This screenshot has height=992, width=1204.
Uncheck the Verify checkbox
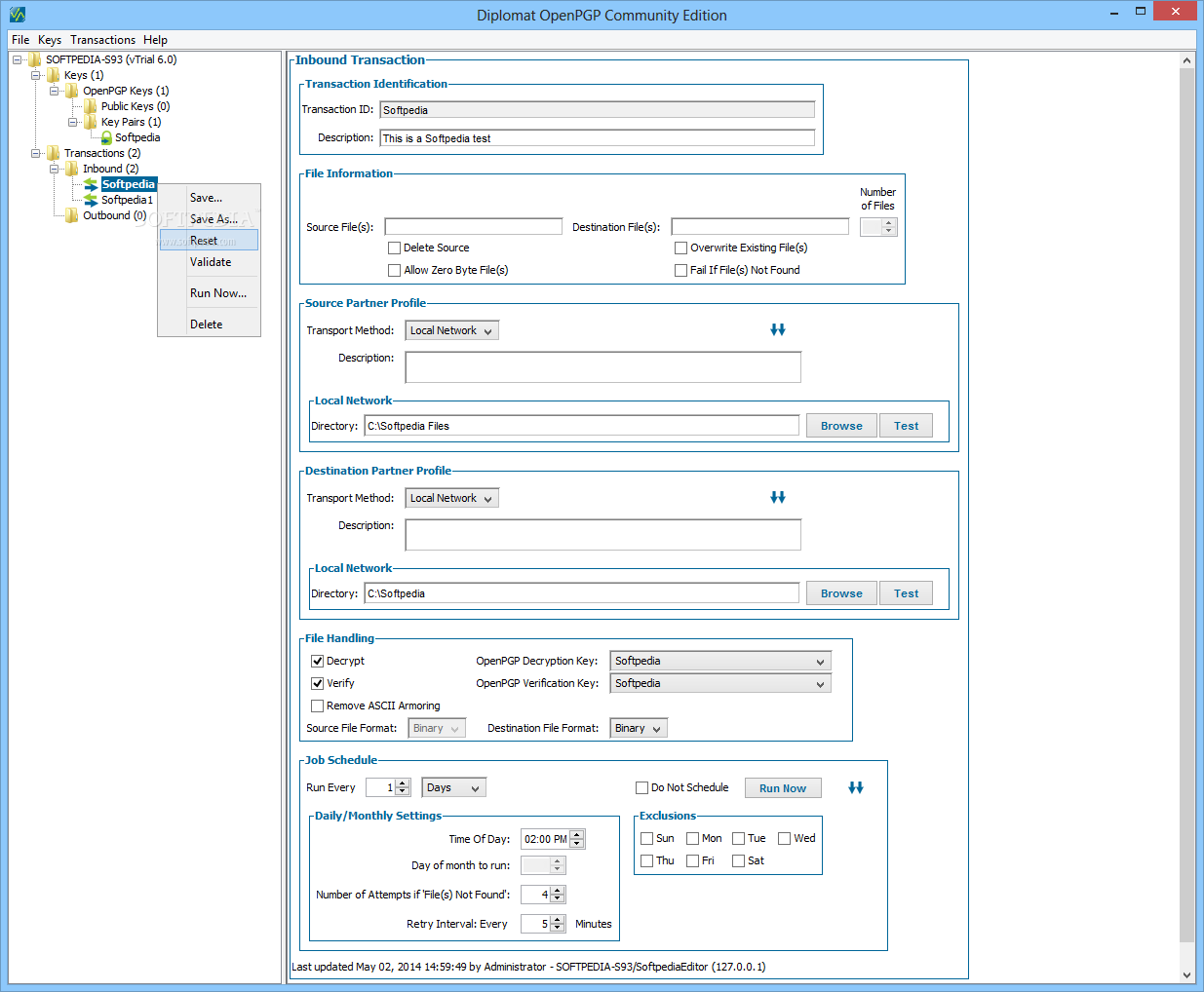[x=317, y=683]
